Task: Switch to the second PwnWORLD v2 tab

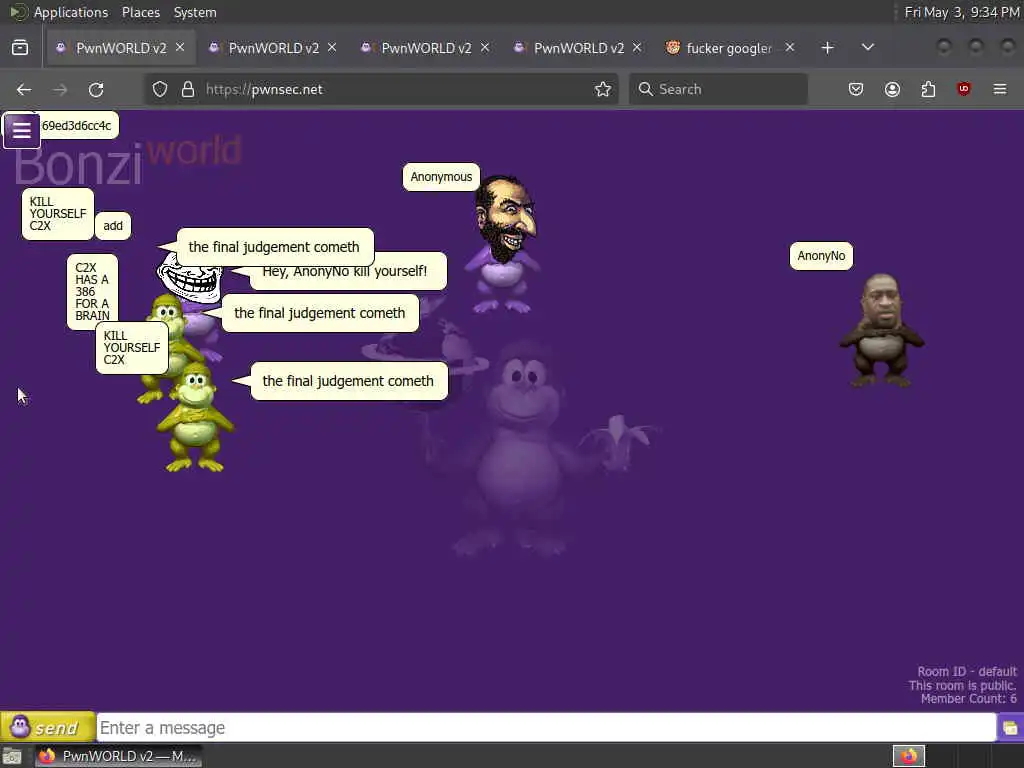Action: [x=274, y=48]
